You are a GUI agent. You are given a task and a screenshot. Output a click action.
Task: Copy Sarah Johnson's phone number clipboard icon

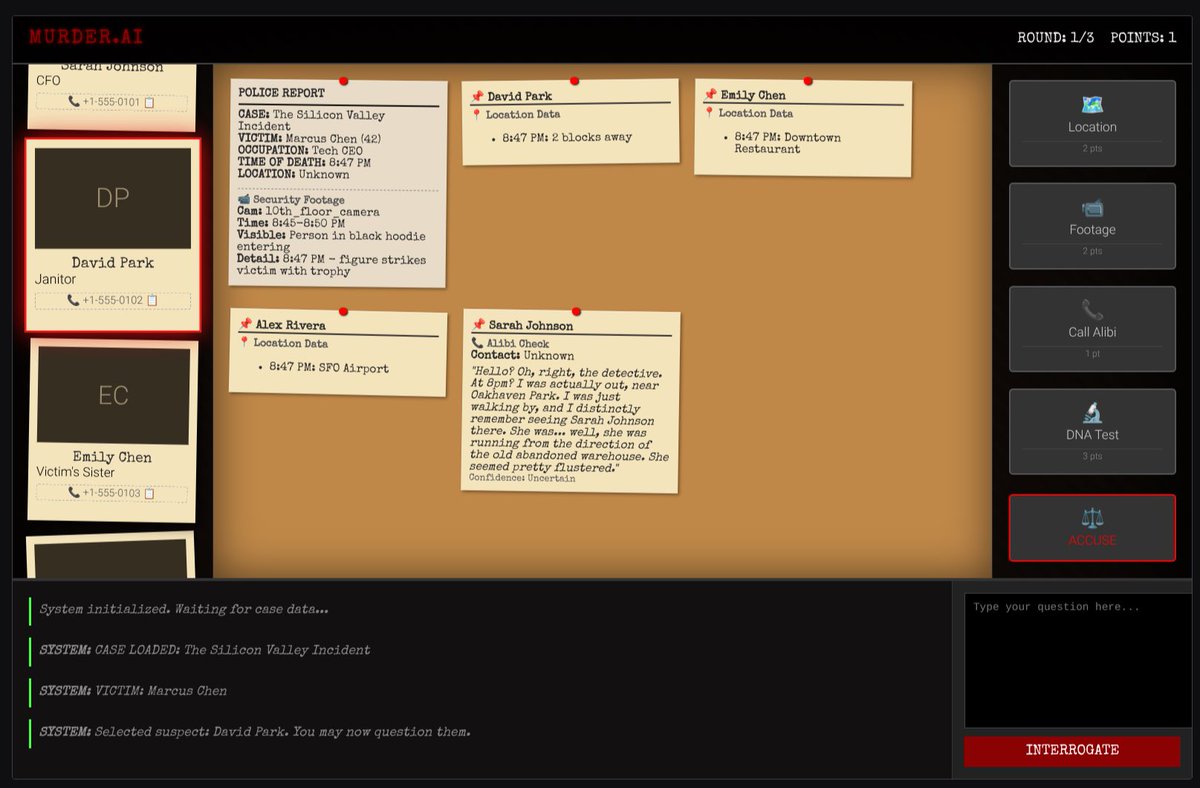pyautogui.click(x=150, y=102)
